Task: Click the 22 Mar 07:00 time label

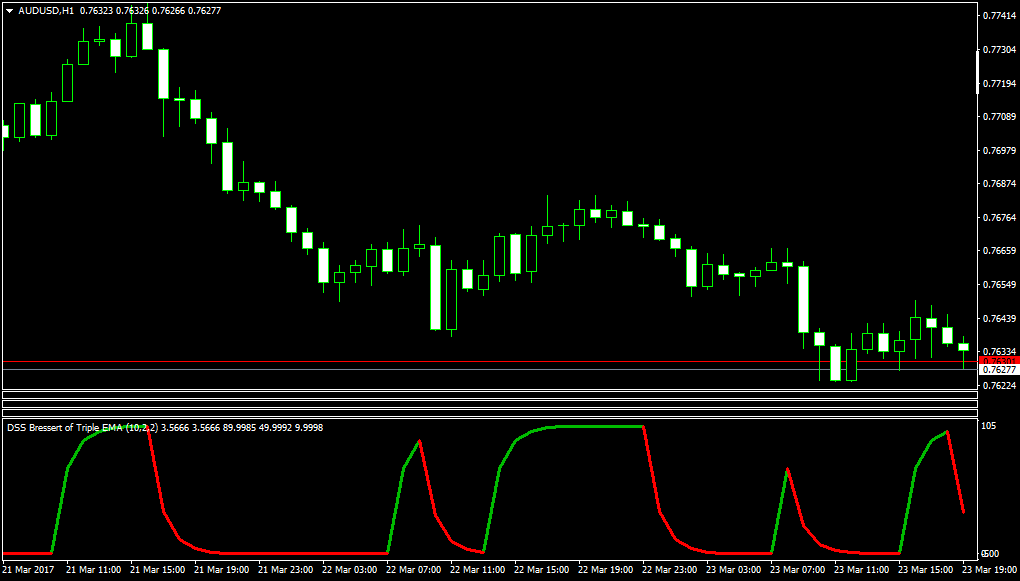Action: click(414, 569)
